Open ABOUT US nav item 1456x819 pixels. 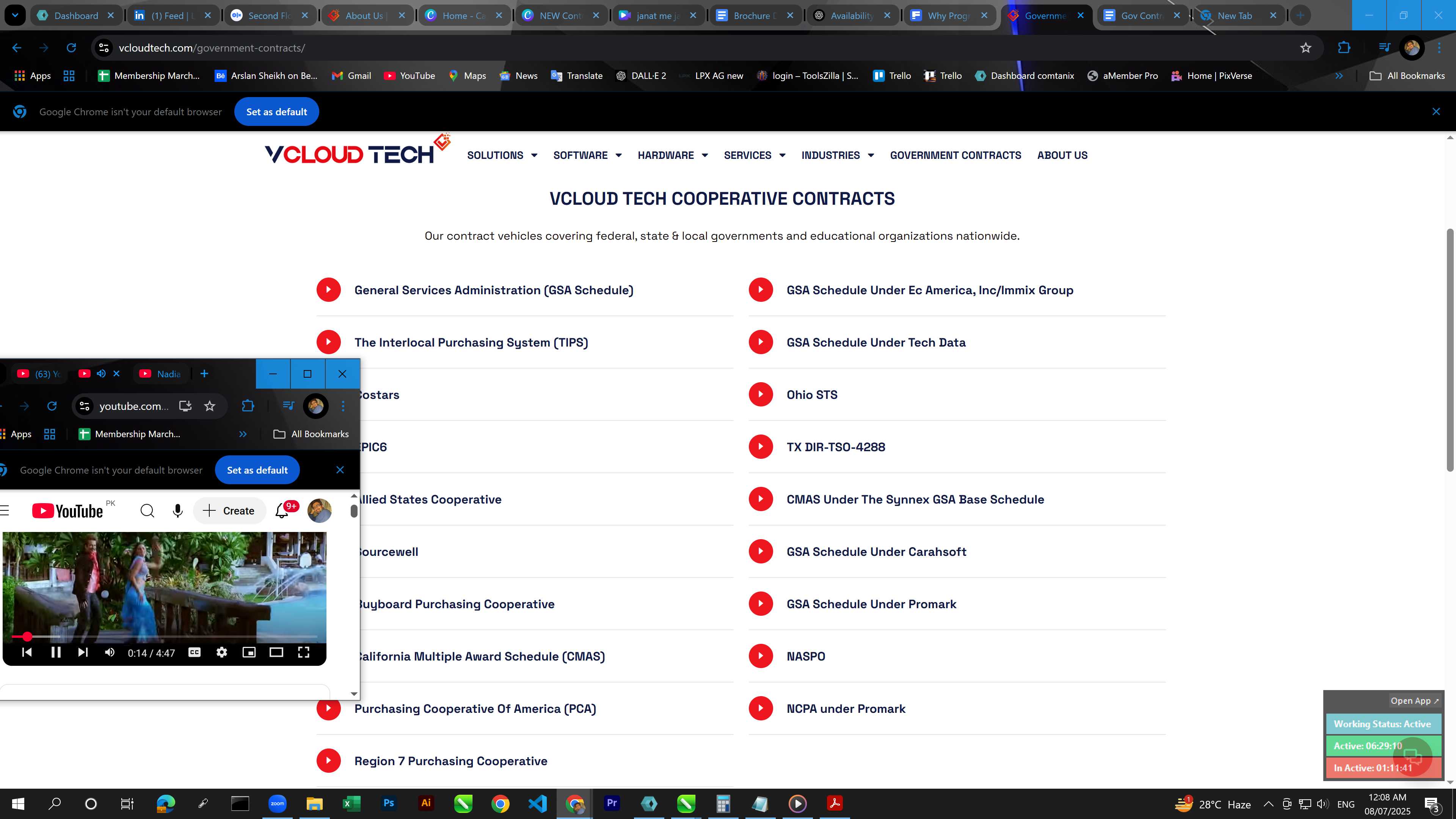pyautogui.click(x=1062, y=155)
